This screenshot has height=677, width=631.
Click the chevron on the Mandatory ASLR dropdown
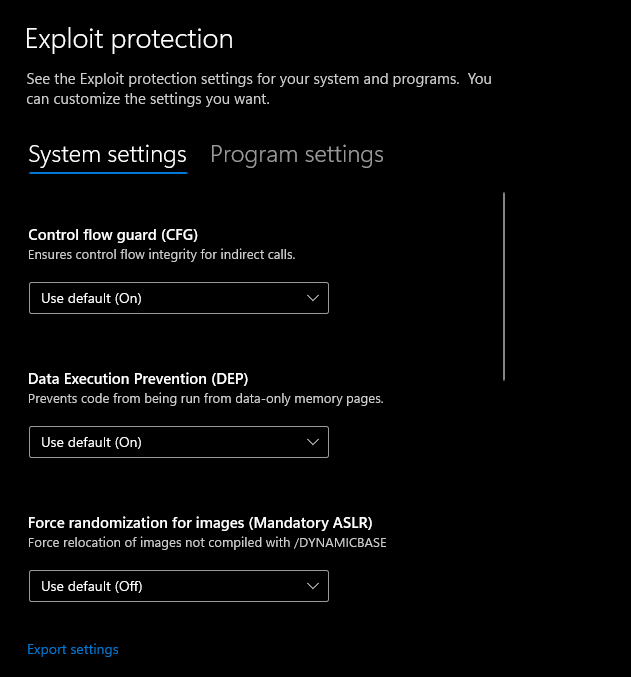(x=313, y=586)
